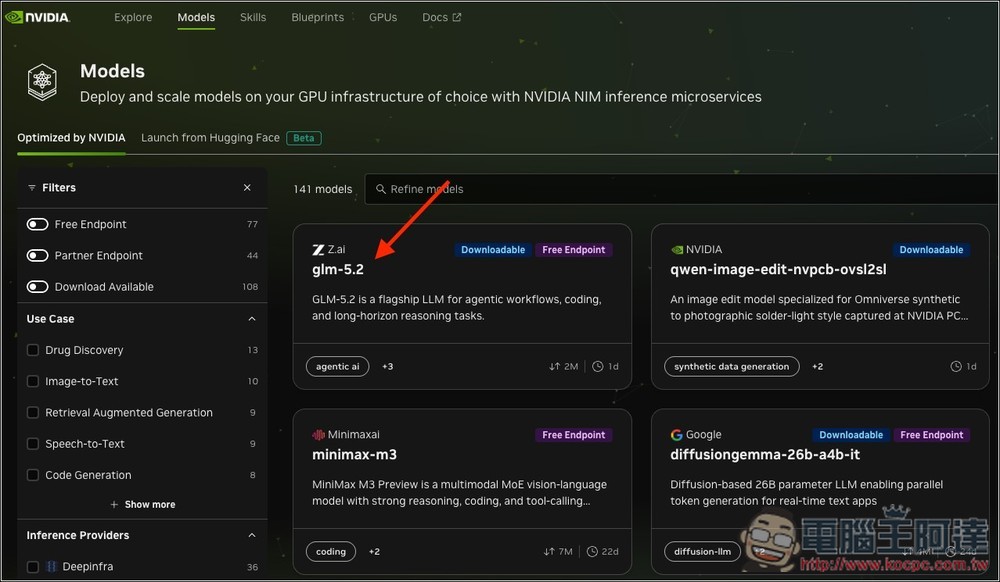Toggle the Download Available filter switch
Image resolution: width=1000 pixels, height=582 pixels.
pyautogui.click(x=37, y=287)
